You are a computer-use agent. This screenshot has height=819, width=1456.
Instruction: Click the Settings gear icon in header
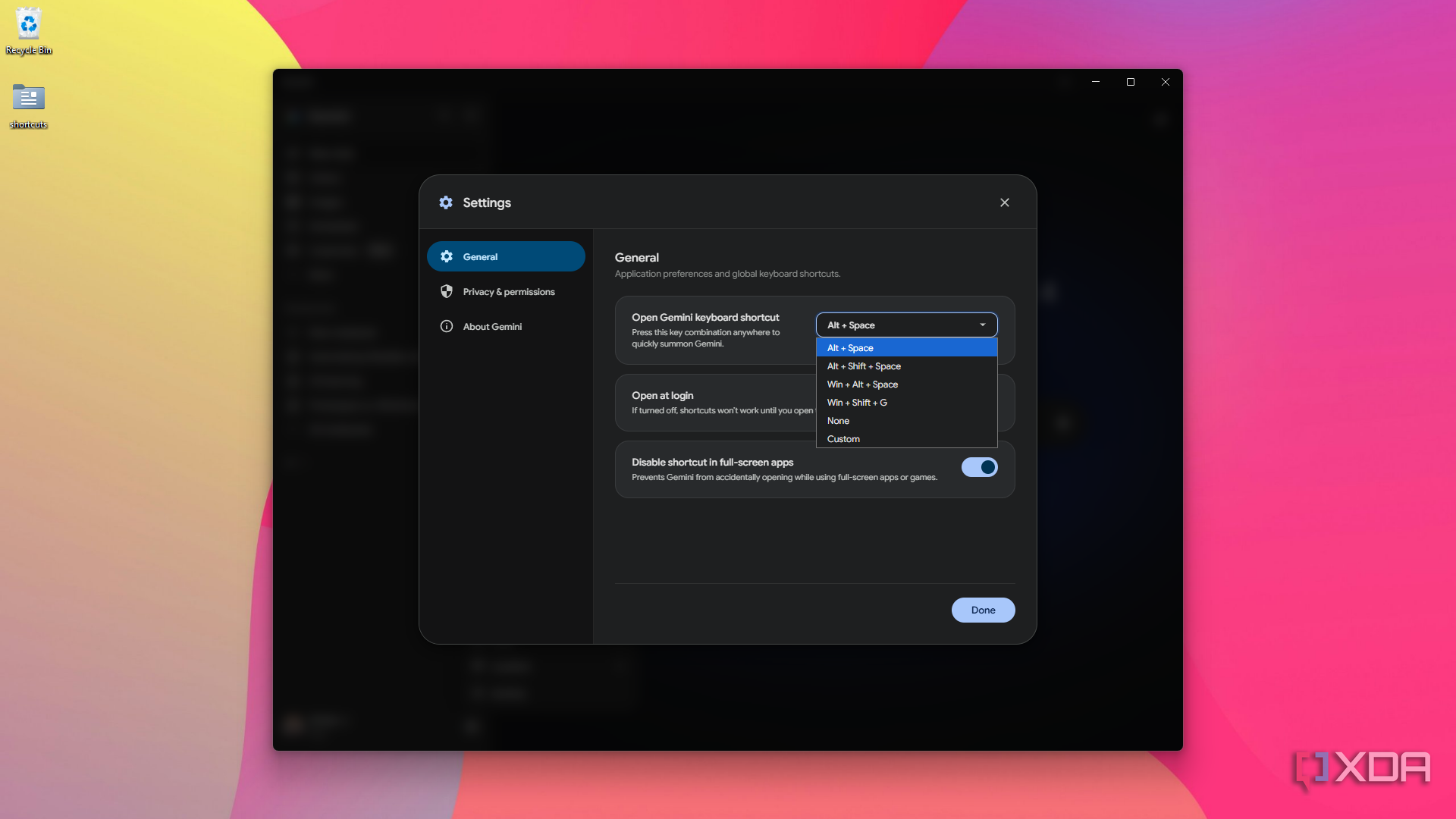[446, 202]
